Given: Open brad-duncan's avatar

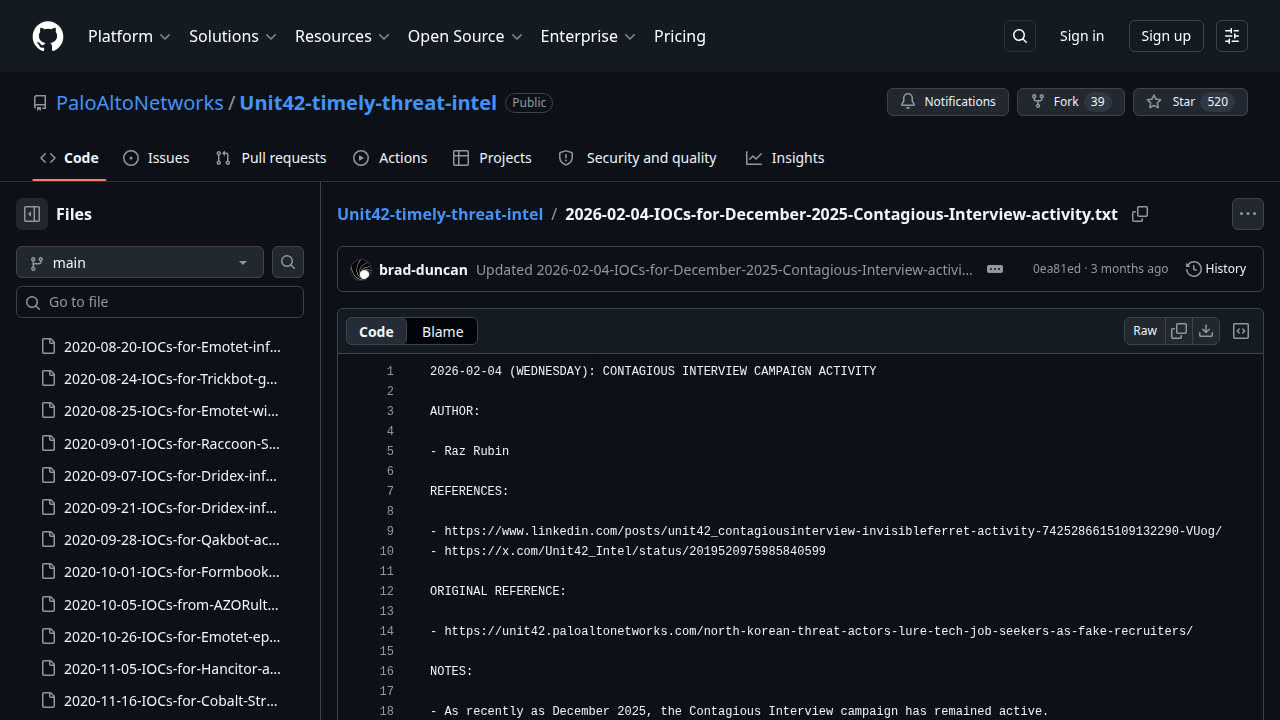Looking at the screenshot, I should click(361, 269).
